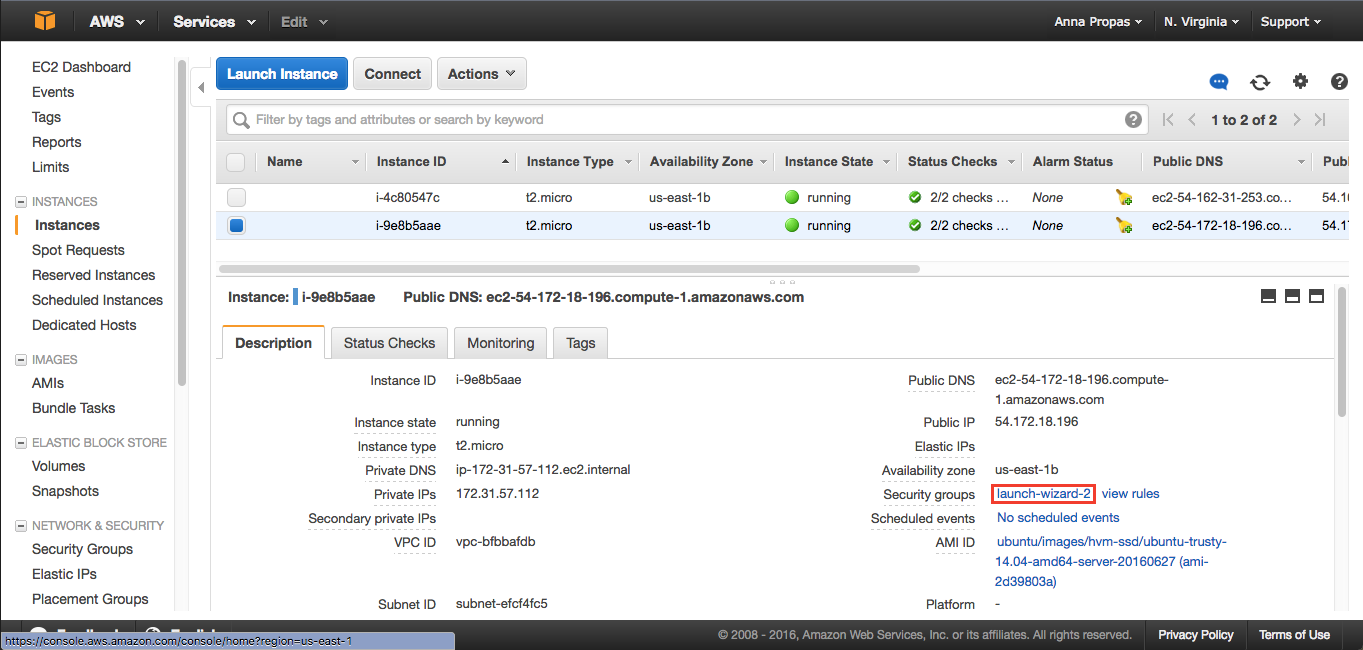Screen dimensions: 1363x650
Task: Collapse the IMAGES sidebar section
Action: pos(21,360)
